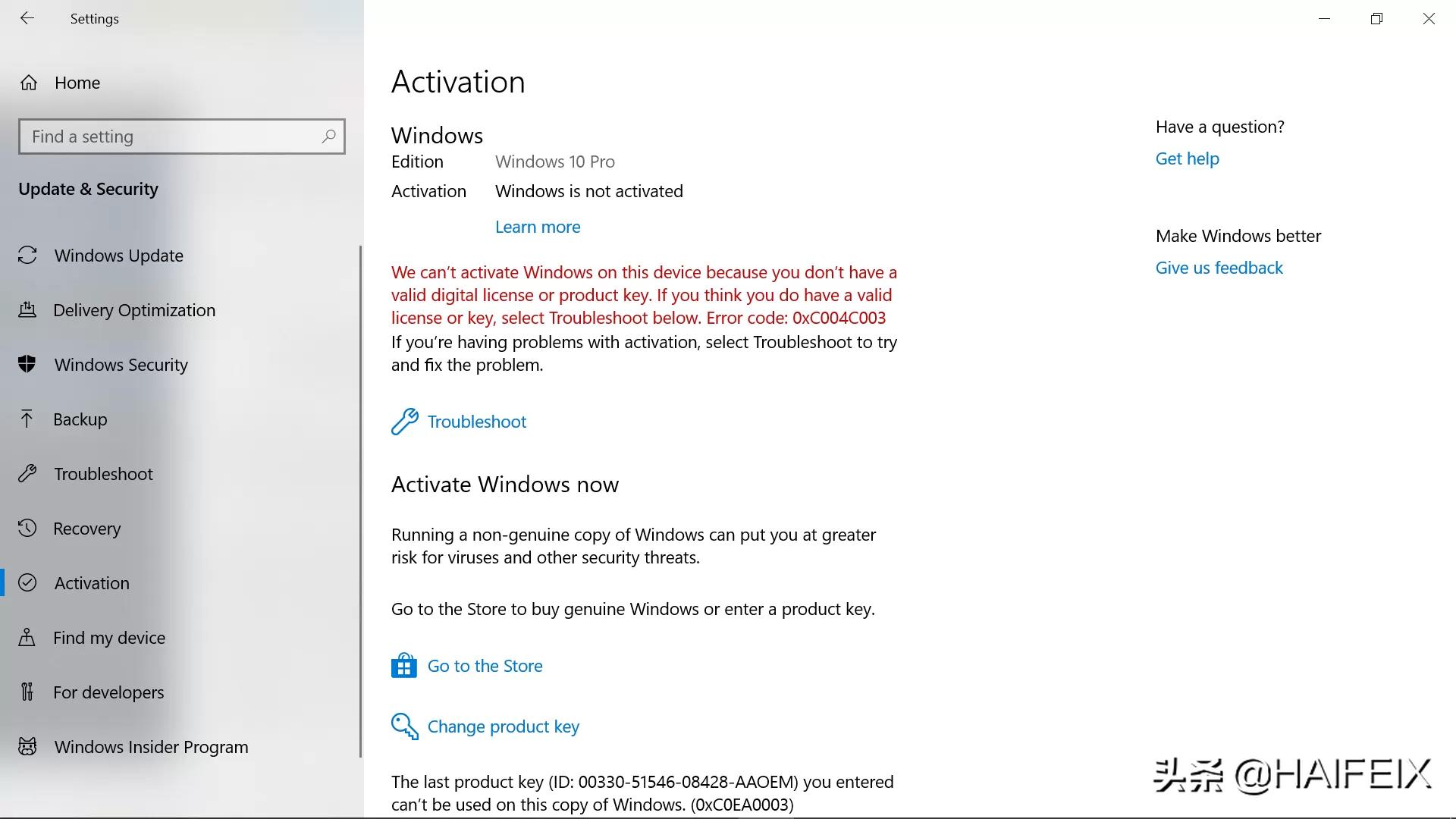Click the Recovery circular-arrow icon

[x=27, y=528]
